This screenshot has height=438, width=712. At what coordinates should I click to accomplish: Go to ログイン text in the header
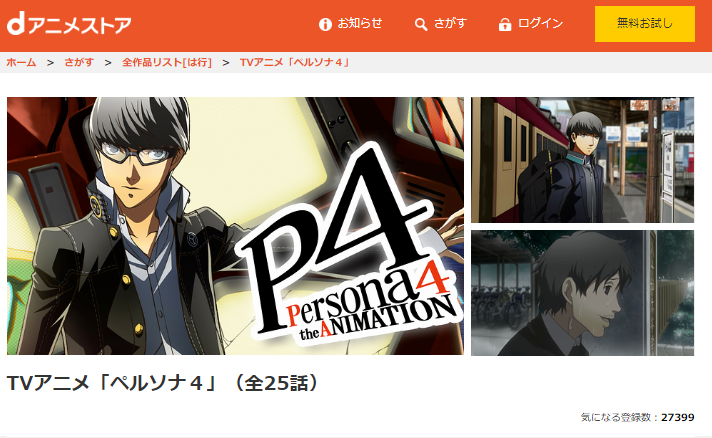(540, 23)
